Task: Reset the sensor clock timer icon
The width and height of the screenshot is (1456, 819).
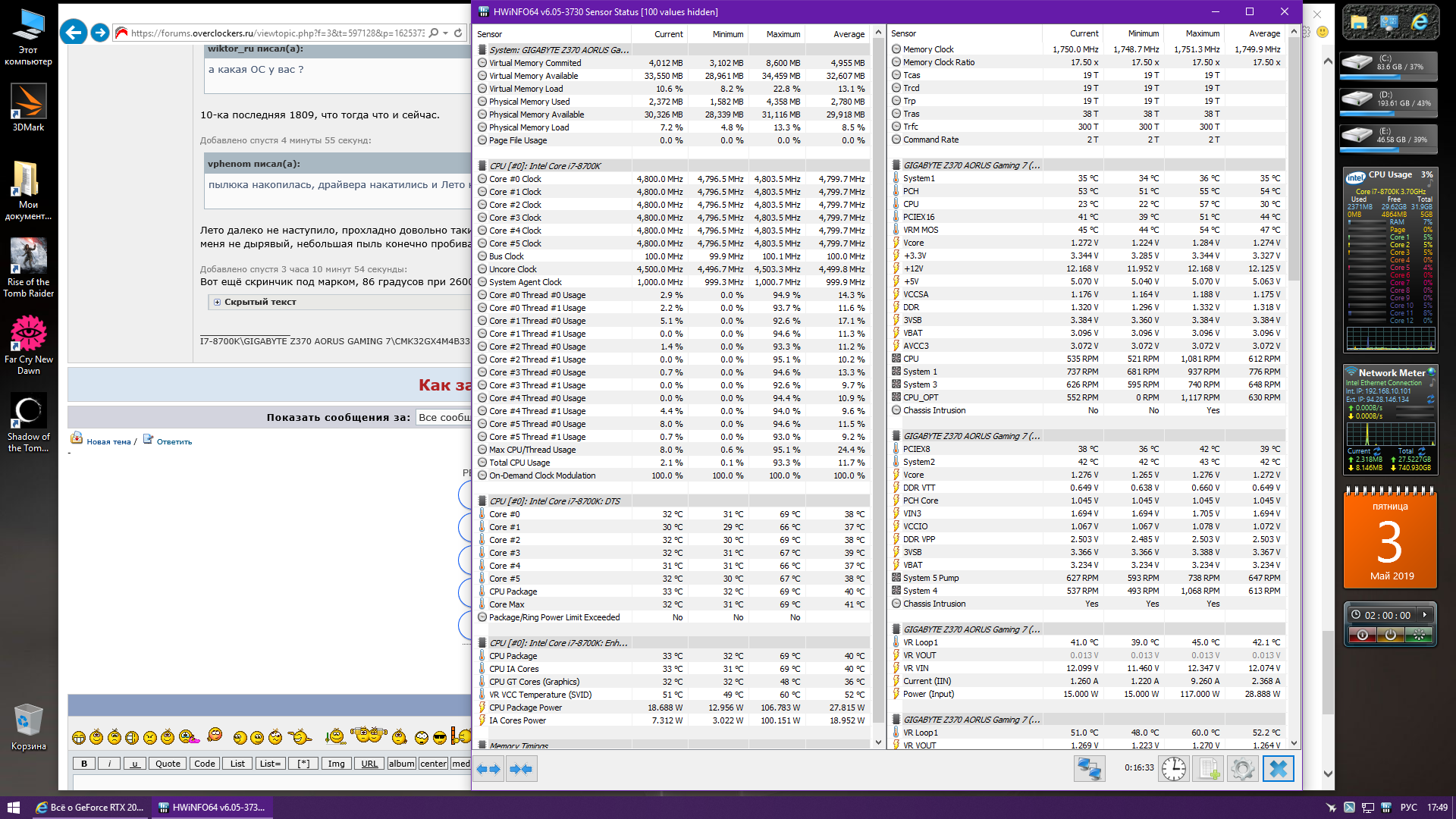Action: tap(1173, 769)
